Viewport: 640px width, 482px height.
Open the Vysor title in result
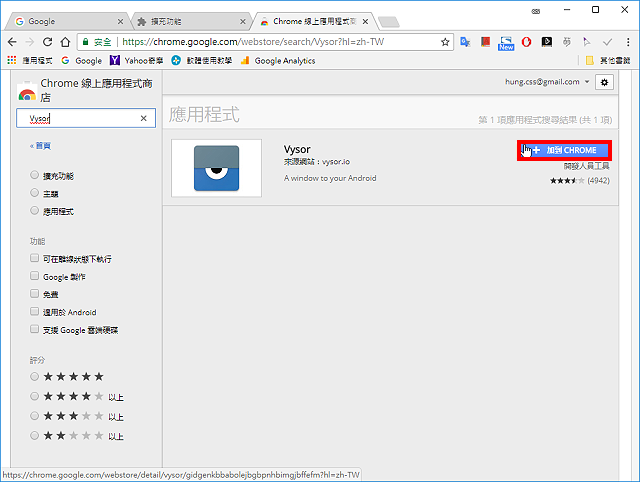[x=297, y=149]
